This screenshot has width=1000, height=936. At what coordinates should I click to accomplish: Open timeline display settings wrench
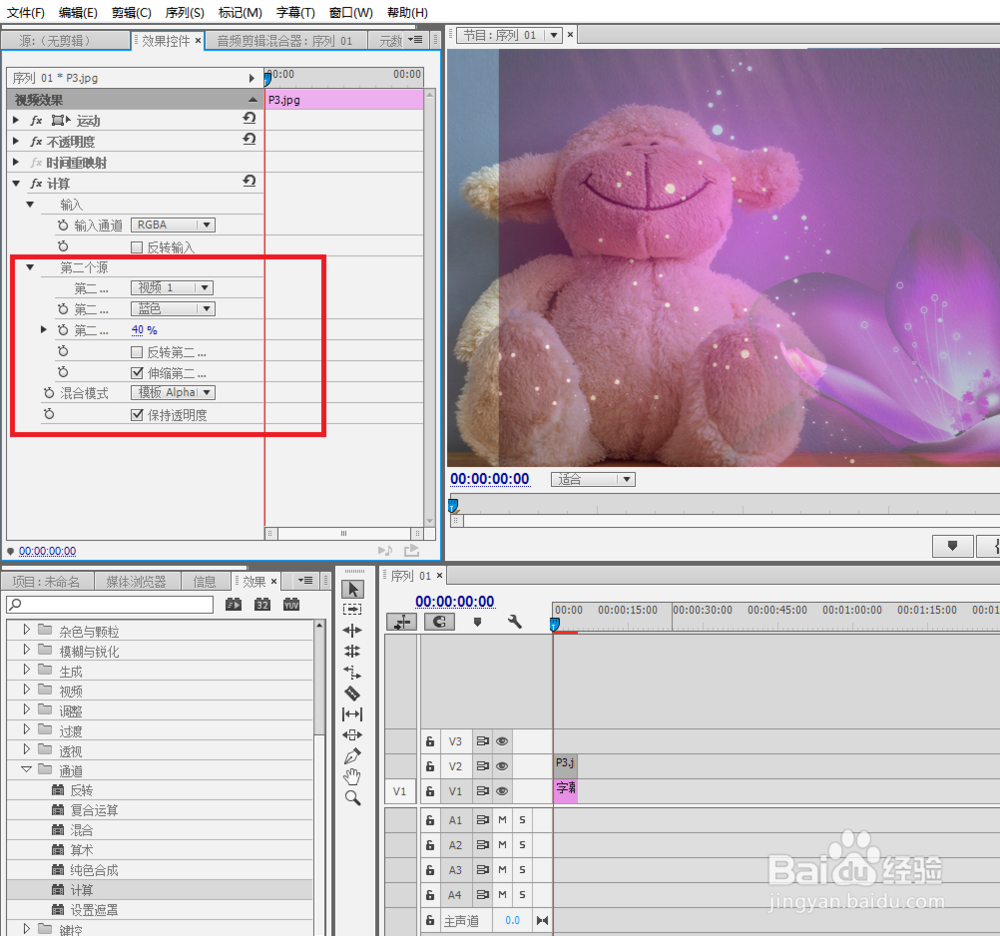pyautogui.click(x=515, y=622)
